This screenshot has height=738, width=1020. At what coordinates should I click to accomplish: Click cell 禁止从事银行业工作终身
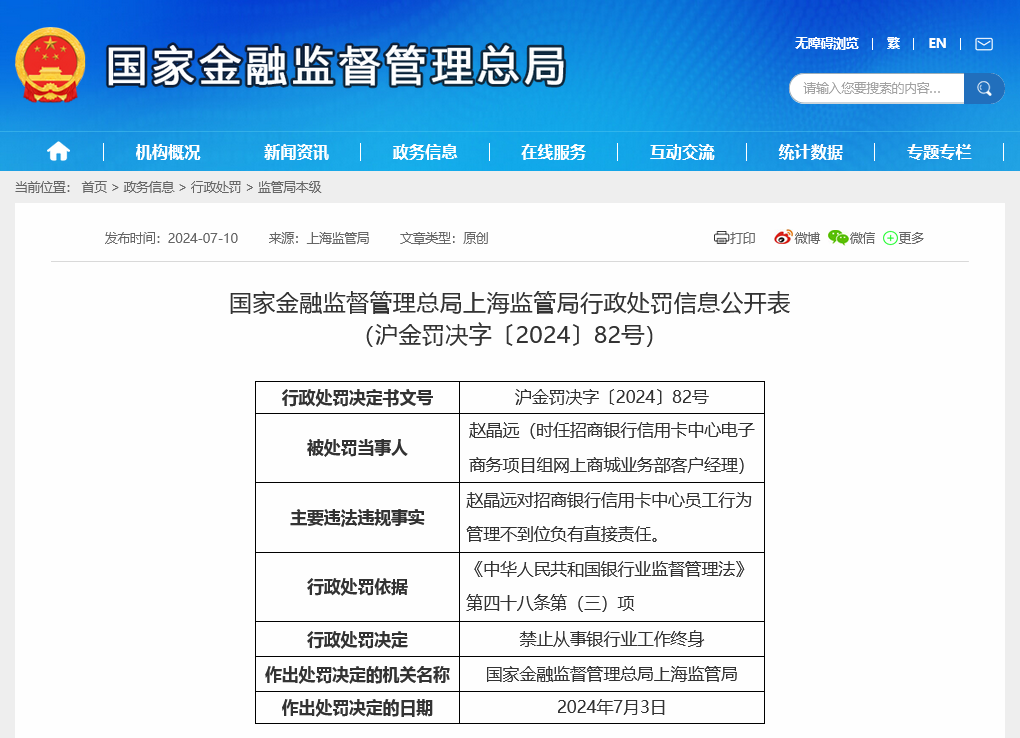pos(611,639)
